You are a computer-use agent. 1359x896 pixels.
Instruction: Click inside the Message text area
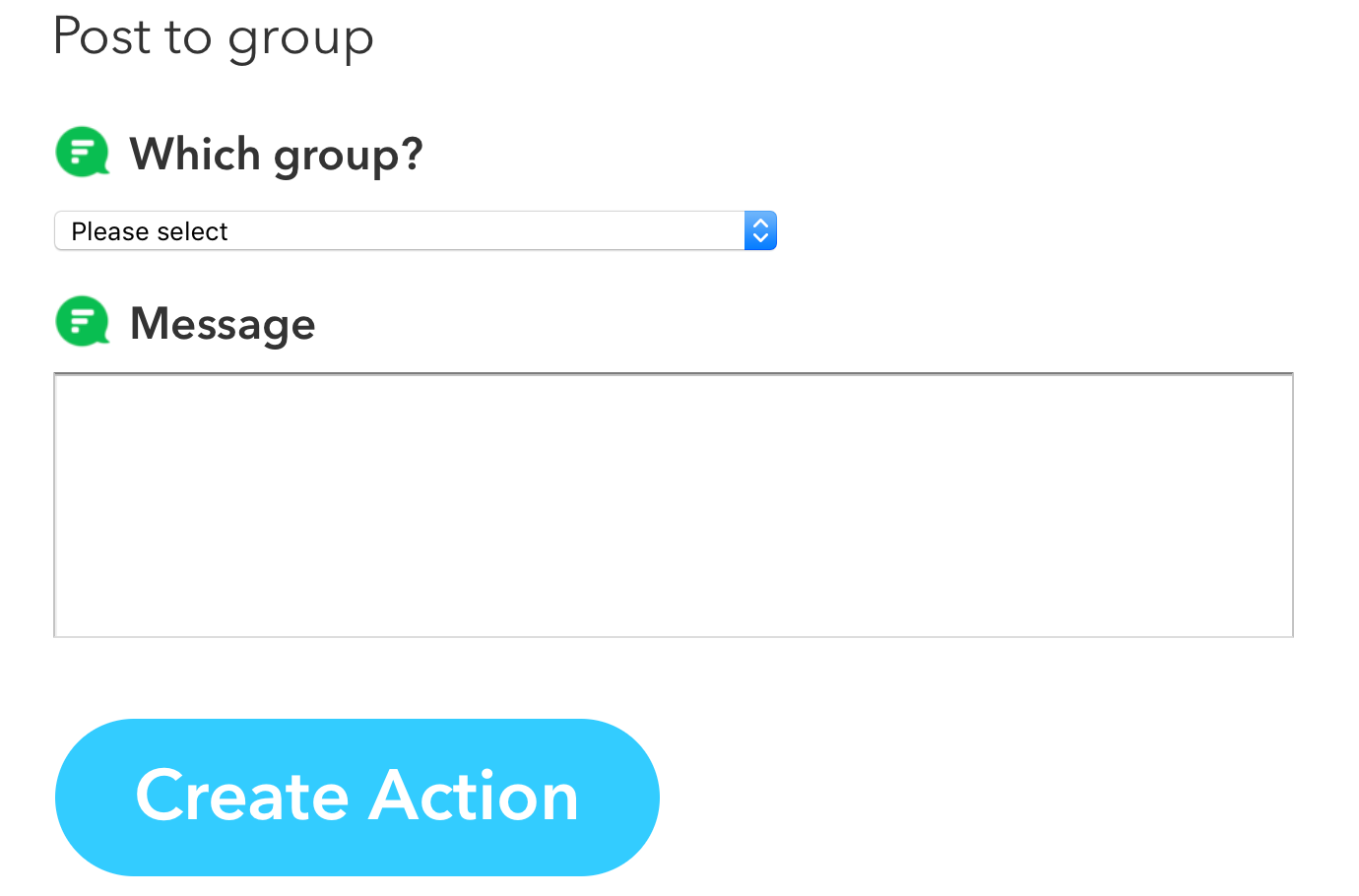pos(673,506)
